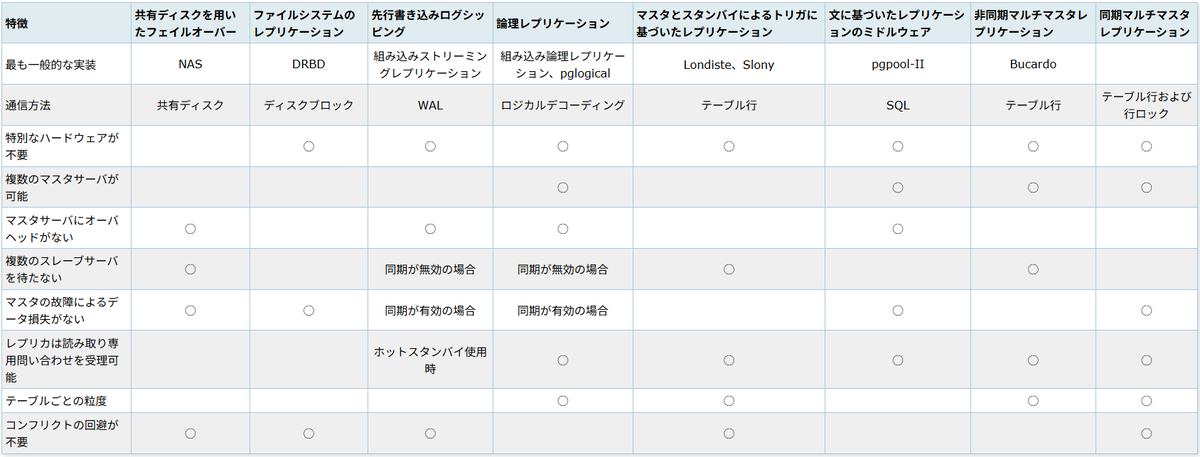Select the SQL communication method cell
1200x457 pixels.
897,105
